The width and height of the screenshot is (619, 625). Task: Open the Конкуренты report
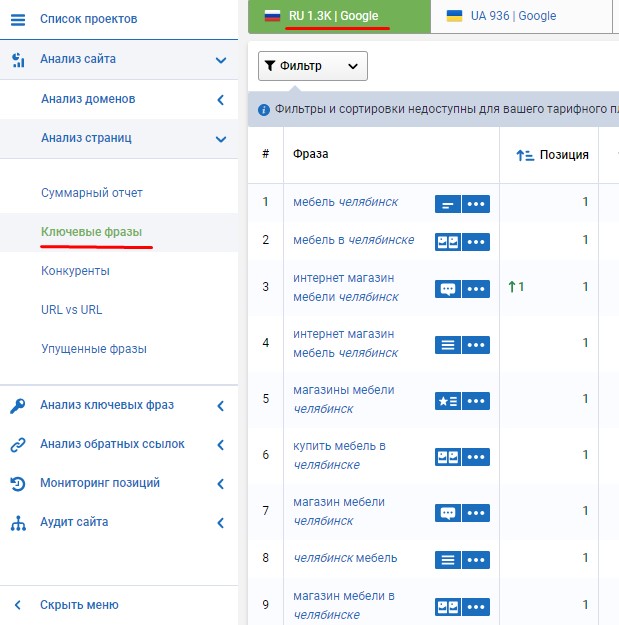[76, 270]
